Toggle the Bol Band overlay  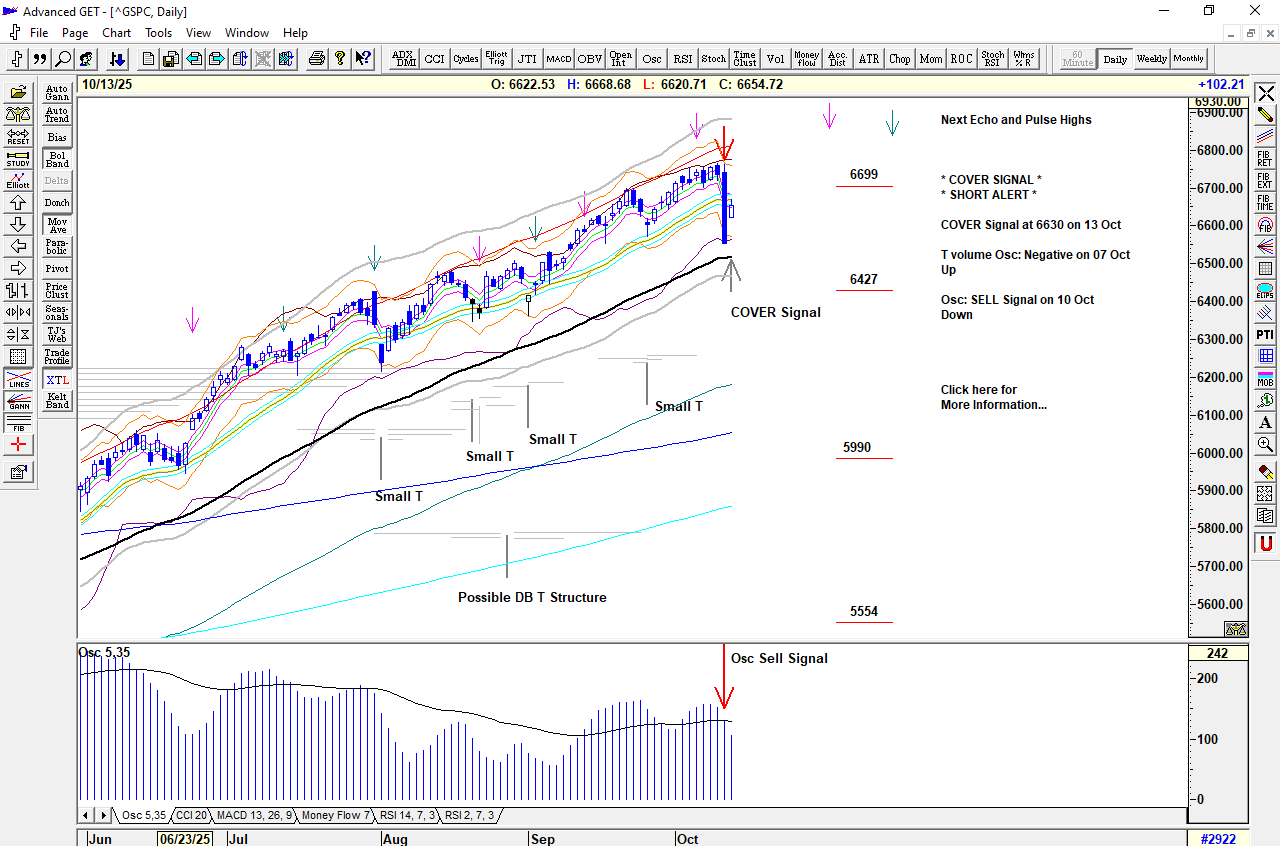pyautogui.click(x=57, y=160)
